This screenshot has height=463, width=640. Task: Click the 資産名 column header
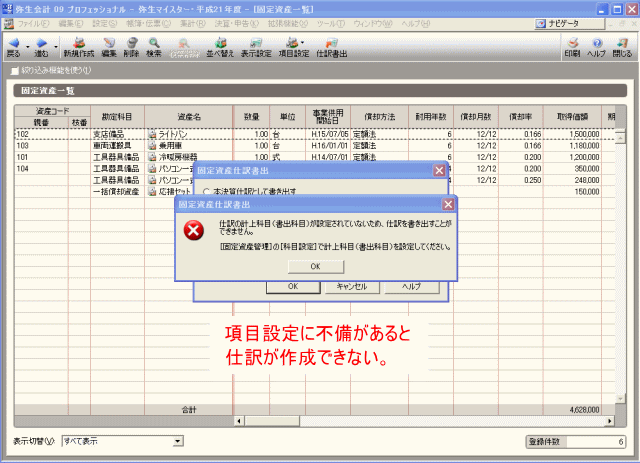point(189,117)
